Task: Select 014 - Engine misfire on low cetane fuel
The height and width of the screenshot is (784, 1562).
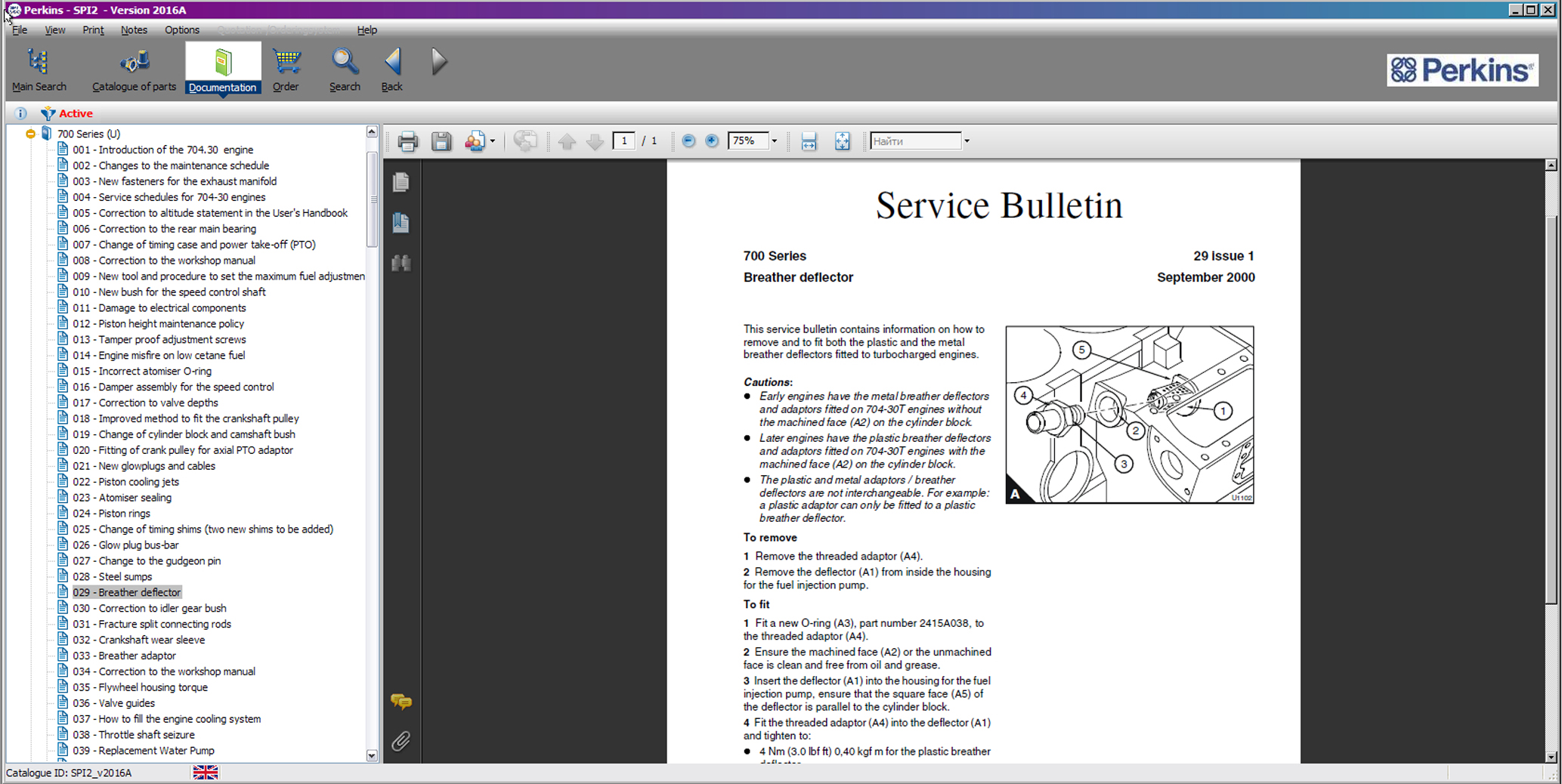Action: tap(158, 355)
